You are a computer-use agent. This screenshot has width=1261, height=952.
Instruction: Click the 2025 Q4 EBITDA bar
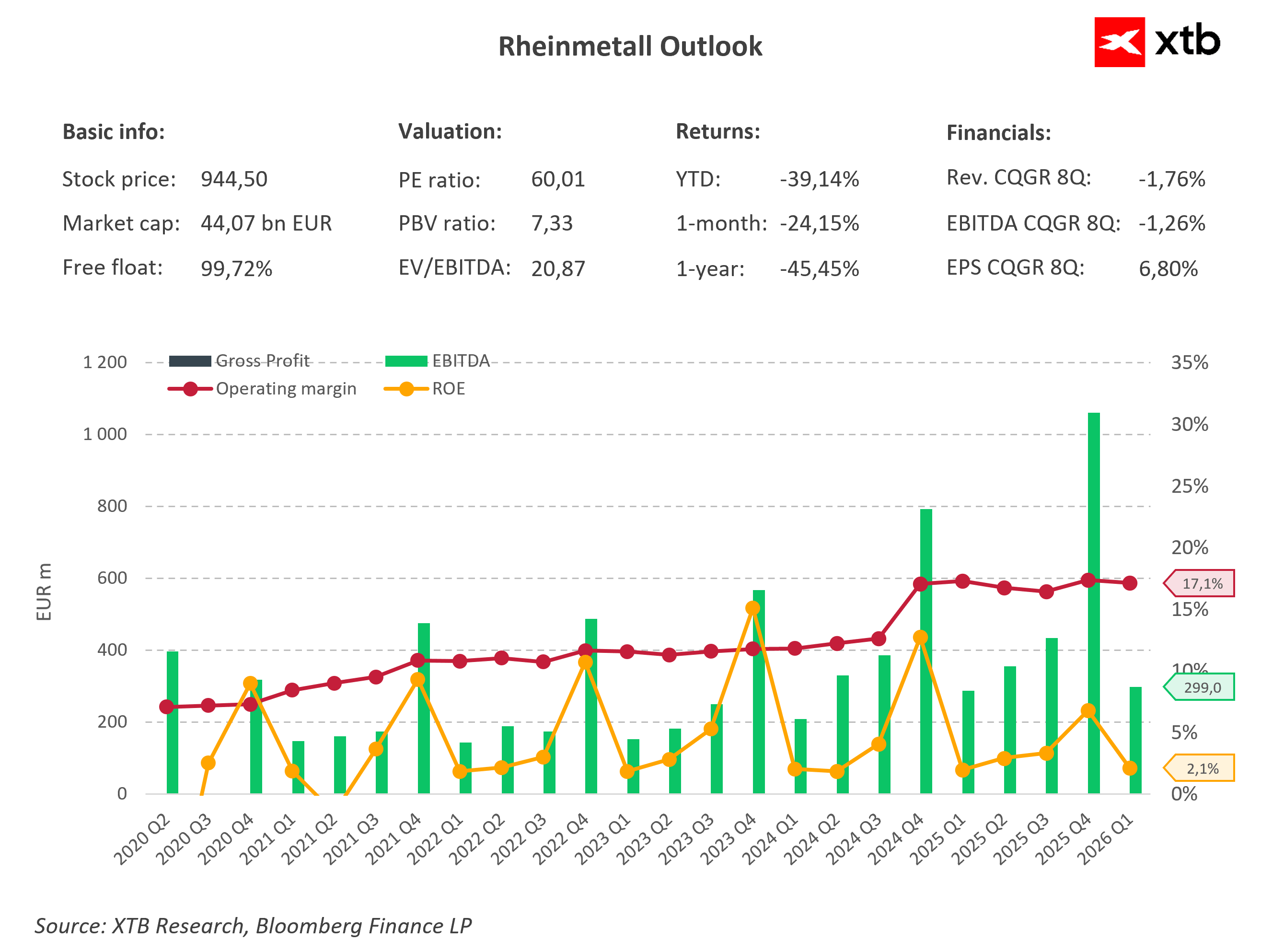(1093, 603)
